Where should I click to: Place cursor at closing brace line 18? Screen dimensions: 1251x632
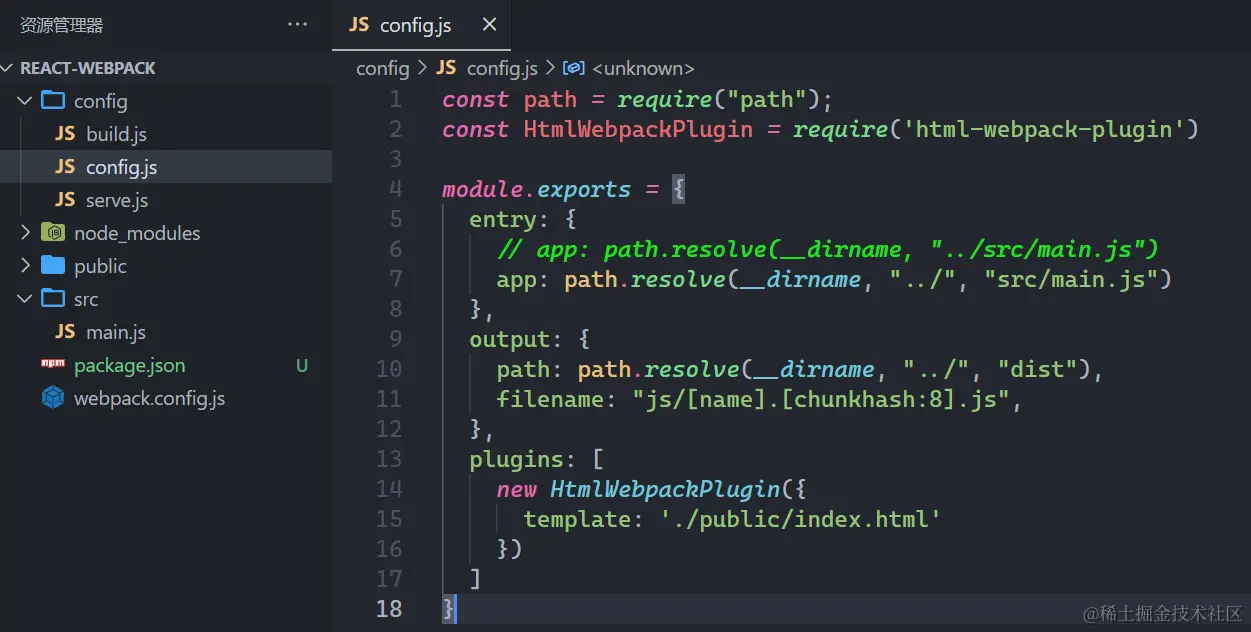coord(449,609)
